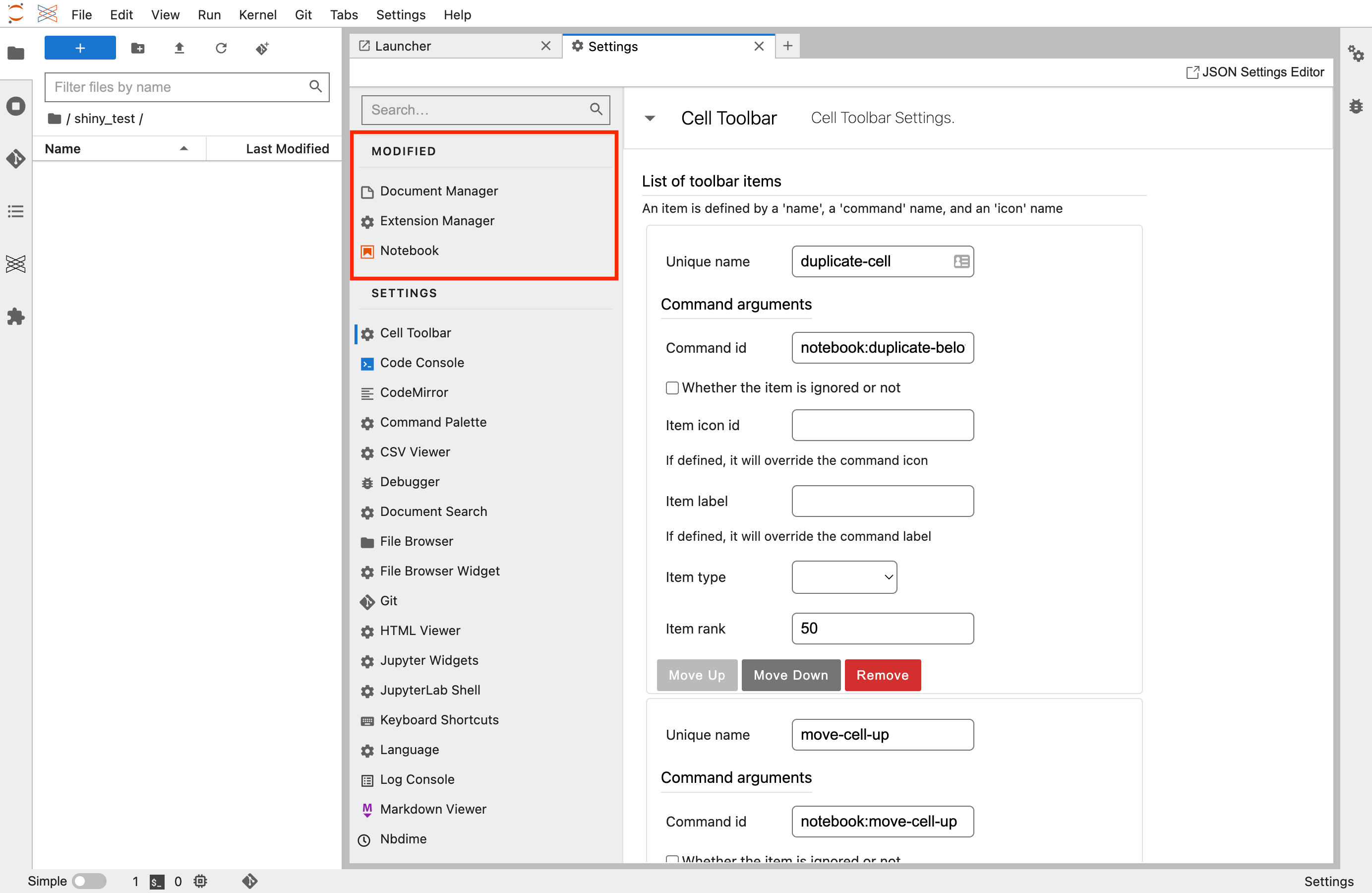The width and height of the screenshot is (1372, 893).
Task: Open the Notebook settings tab
Action: (409, 250)
